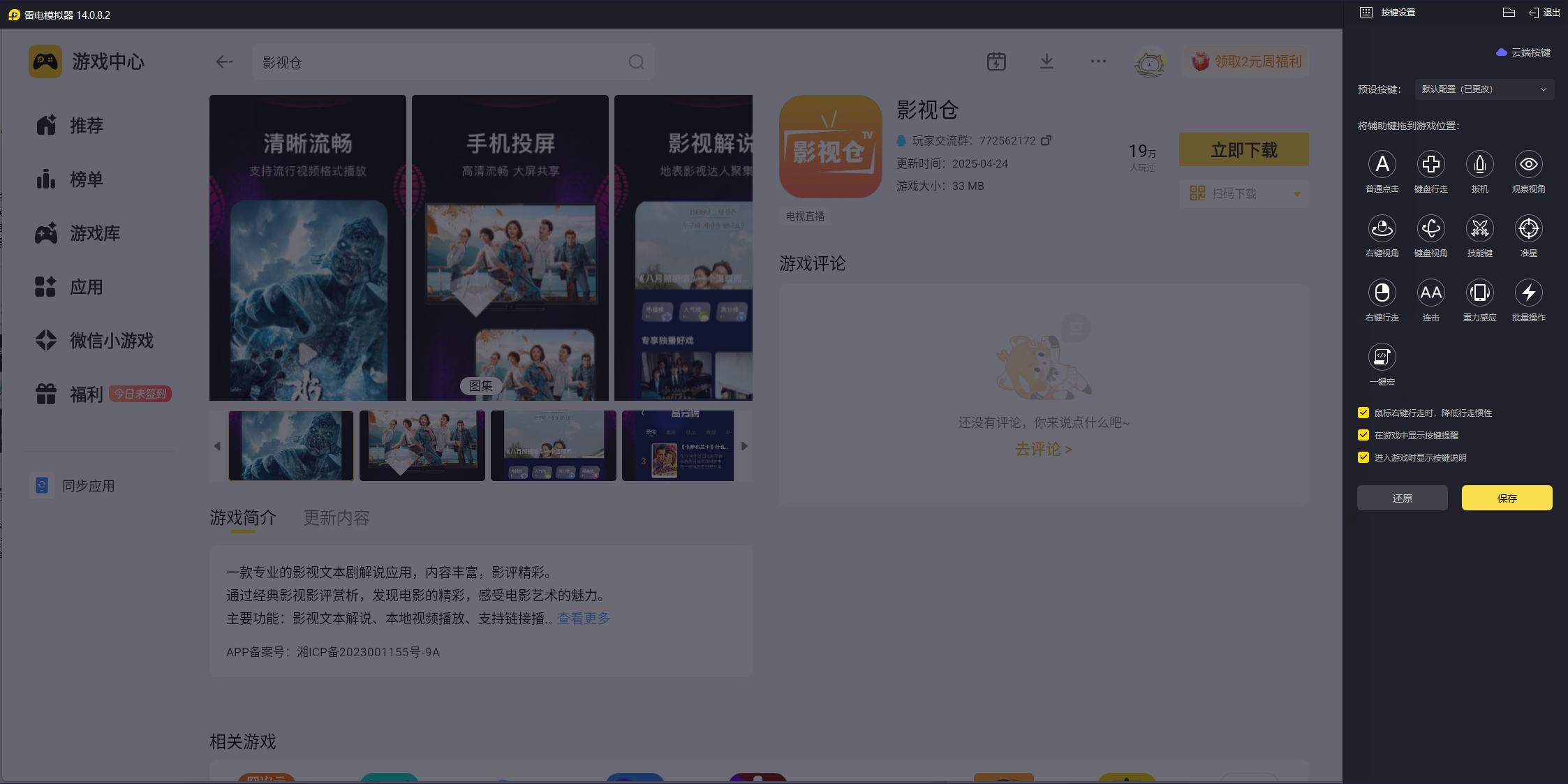This screenshot has width=1568, height=784.
Task: Open the 手机投屏 large preview image
Action: pyautogui.click(x=510, y=248)
